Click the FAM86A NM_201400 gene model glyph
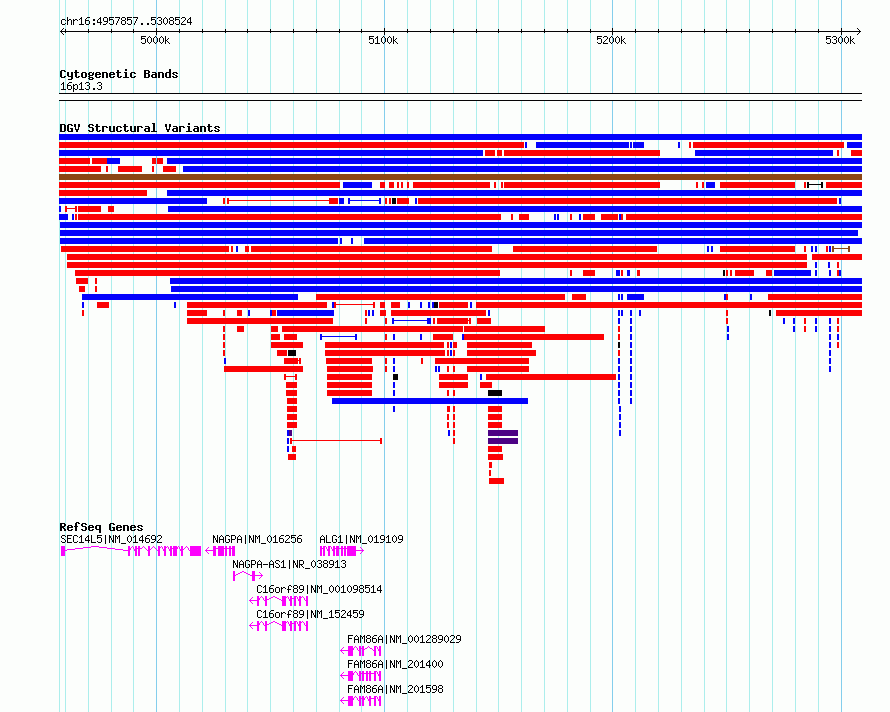This screenshot has width=890, height=712. 360,676
